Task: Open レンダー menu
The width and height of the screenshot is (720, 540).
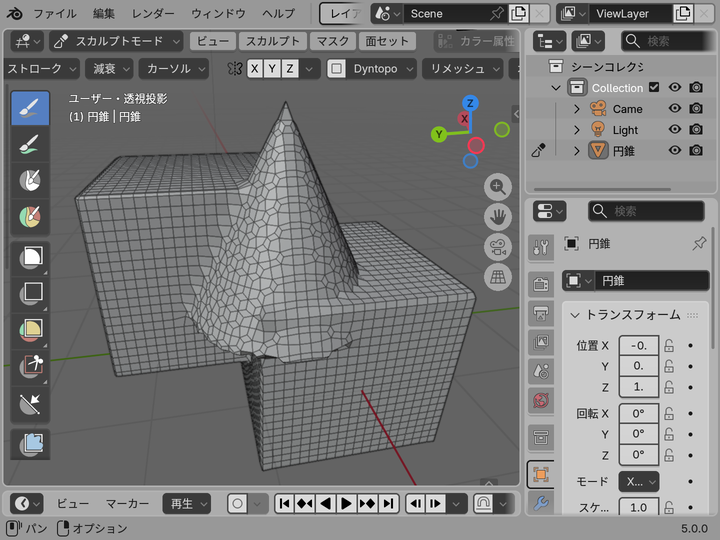Action: click(x=153, y=14)
